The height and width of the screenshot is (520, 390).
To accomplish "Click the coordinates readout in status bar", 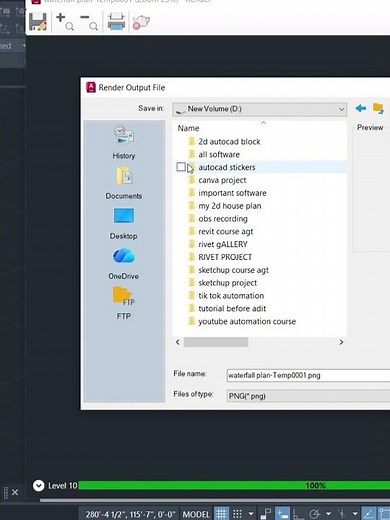I will [x=130, y=514].
